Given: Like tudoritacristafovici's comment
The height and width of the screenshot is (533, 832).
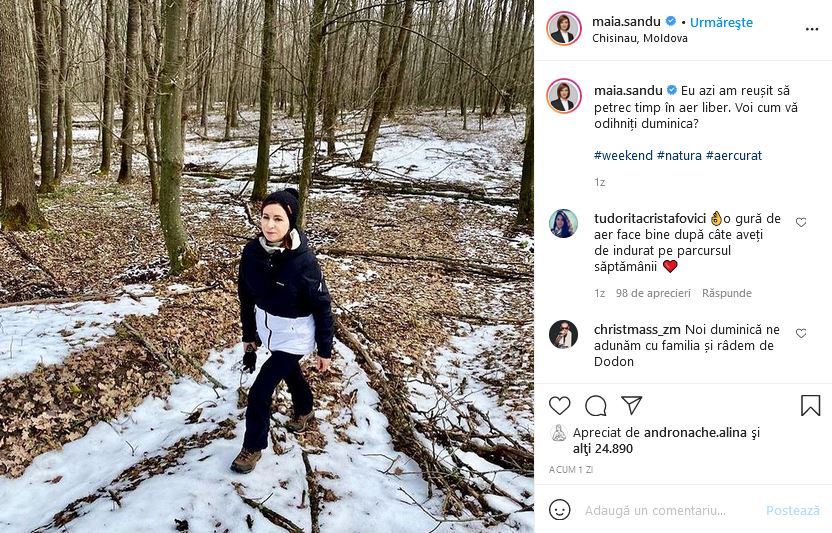Looking at the screenshot, I should click(801, 222).
